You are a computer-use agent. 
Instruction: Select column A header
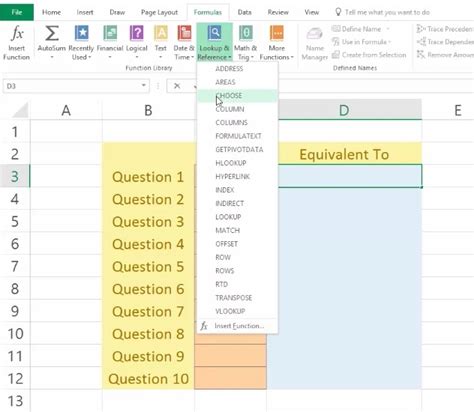[x=66, y=110]
